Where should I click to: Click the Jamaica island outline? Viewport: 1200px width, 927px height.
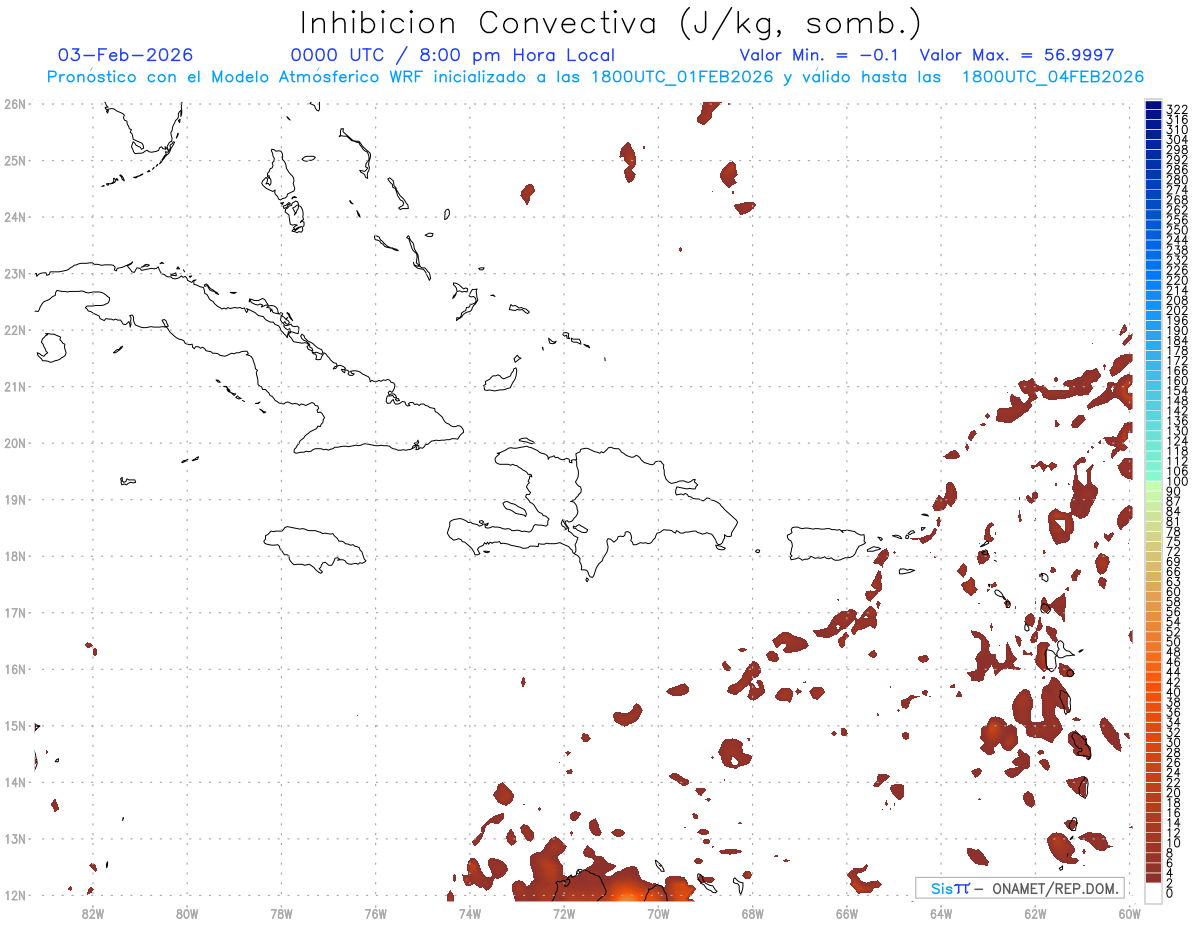click(315, 549)
